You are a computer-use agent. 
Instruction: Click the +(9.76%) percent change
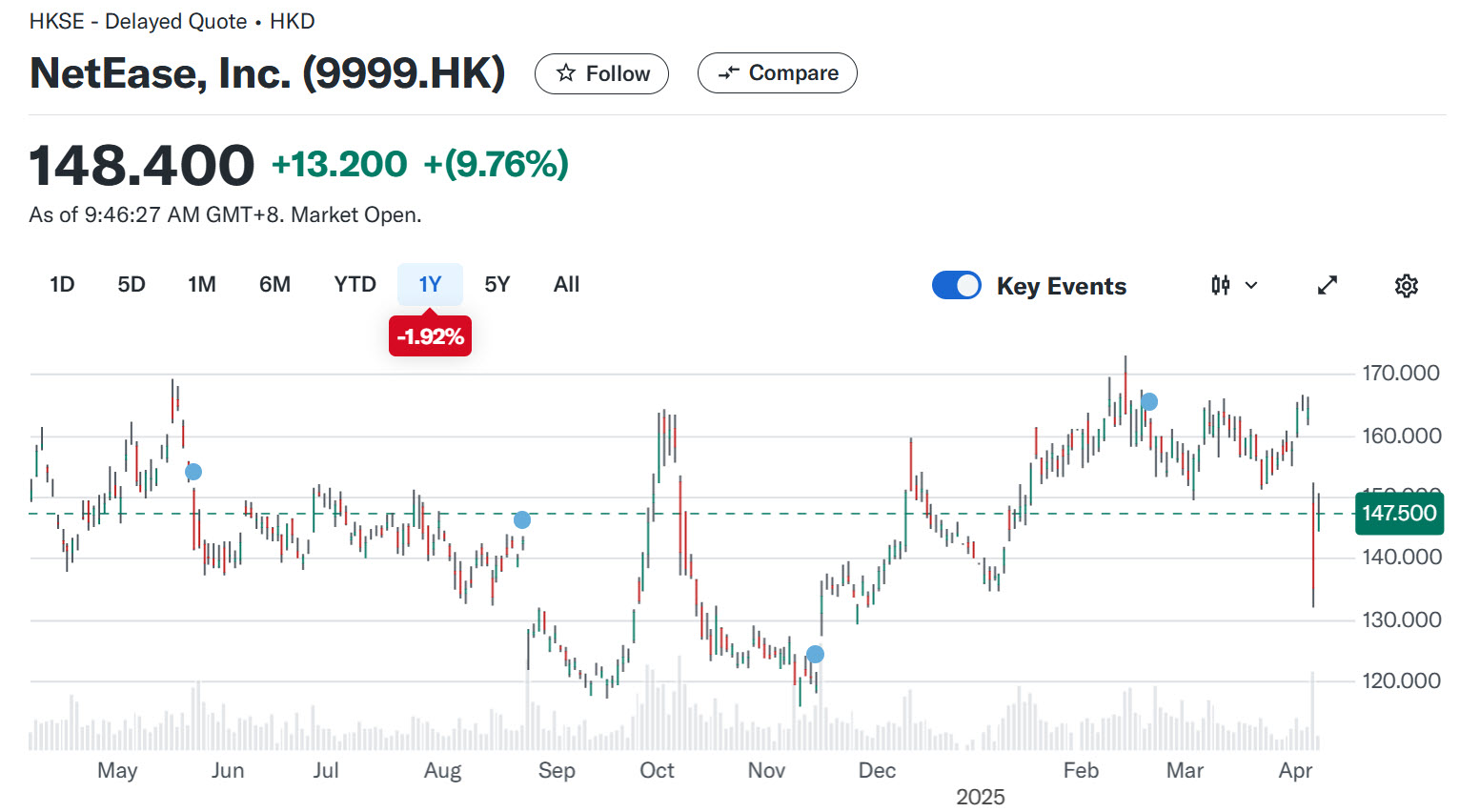pos(496,164)
